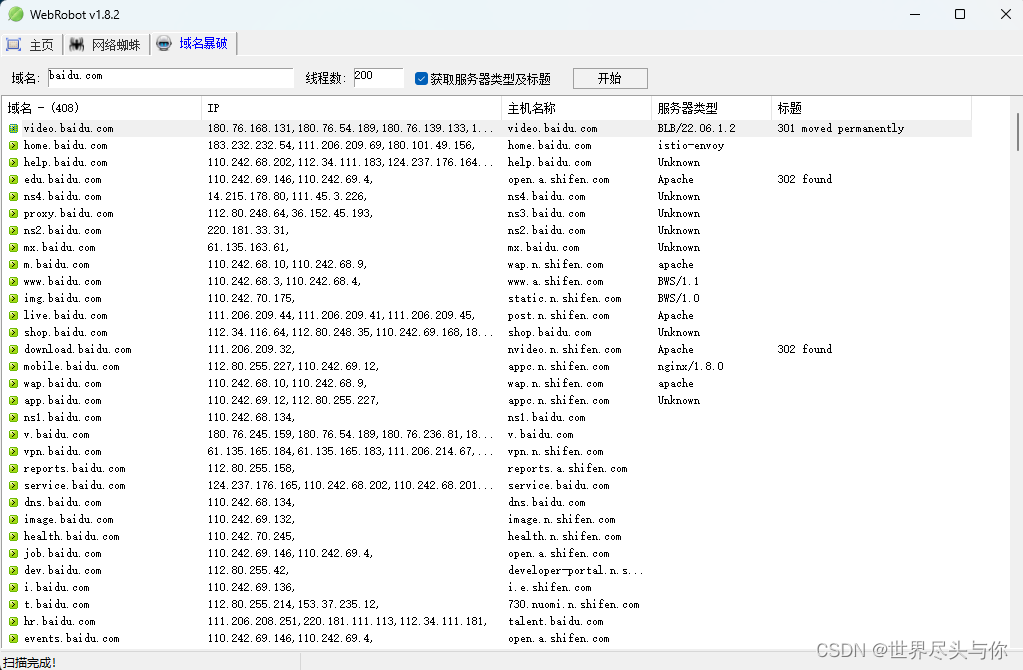Select the 域名暴破 tab
This screenshot has width=1023, height=670.
coord(193,44)
